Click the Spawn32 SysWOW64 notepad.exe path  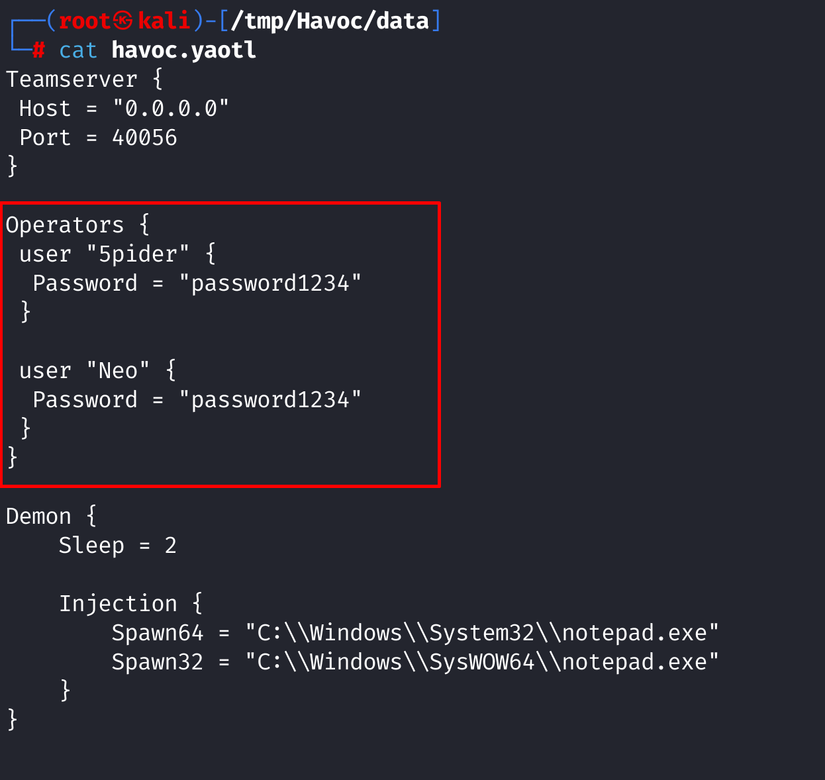pyautogui.click(x=482, y=662)
